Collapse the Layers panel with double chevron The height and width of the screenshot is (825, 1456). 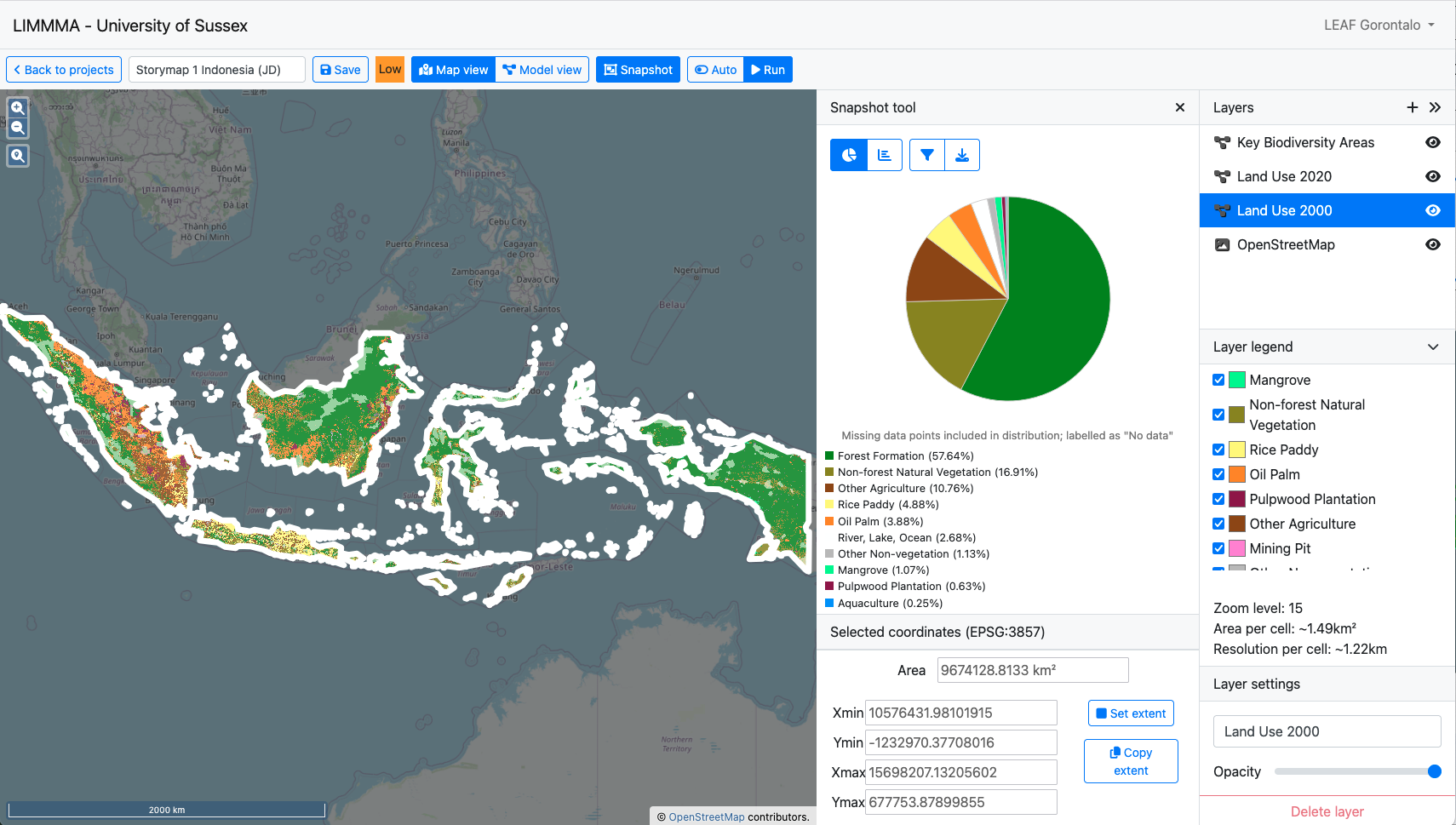point(1435,107)
